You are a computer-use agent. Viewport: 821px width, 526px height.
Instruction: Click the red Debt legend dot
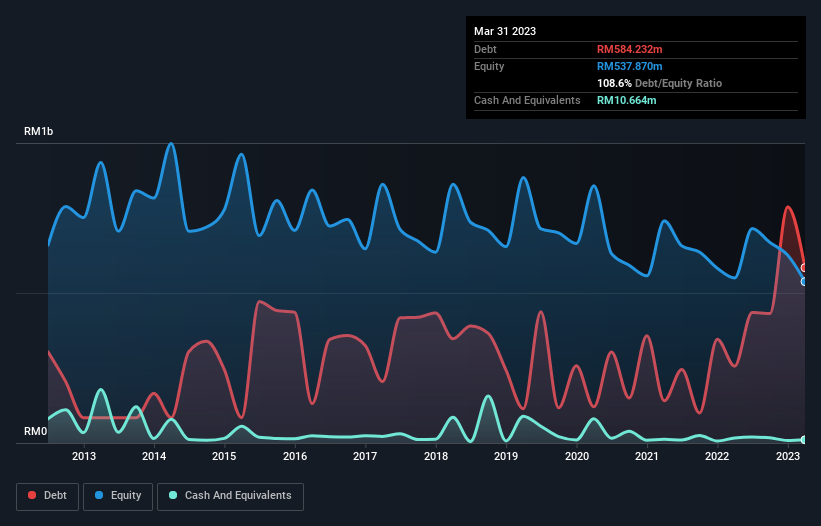tap(32, 495)
